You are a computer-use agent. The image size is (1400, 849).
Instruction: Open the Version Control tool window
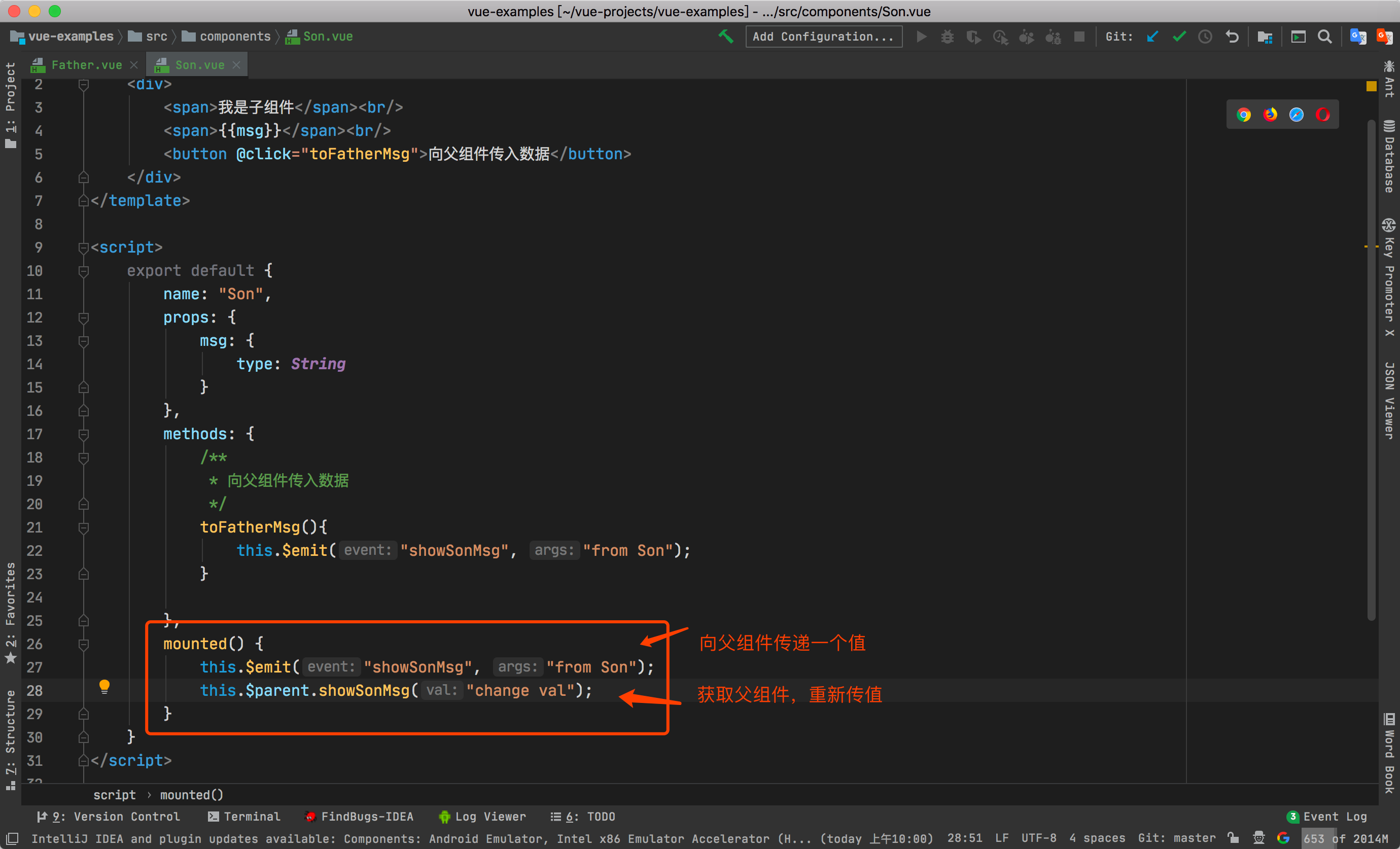pos(108,817)
